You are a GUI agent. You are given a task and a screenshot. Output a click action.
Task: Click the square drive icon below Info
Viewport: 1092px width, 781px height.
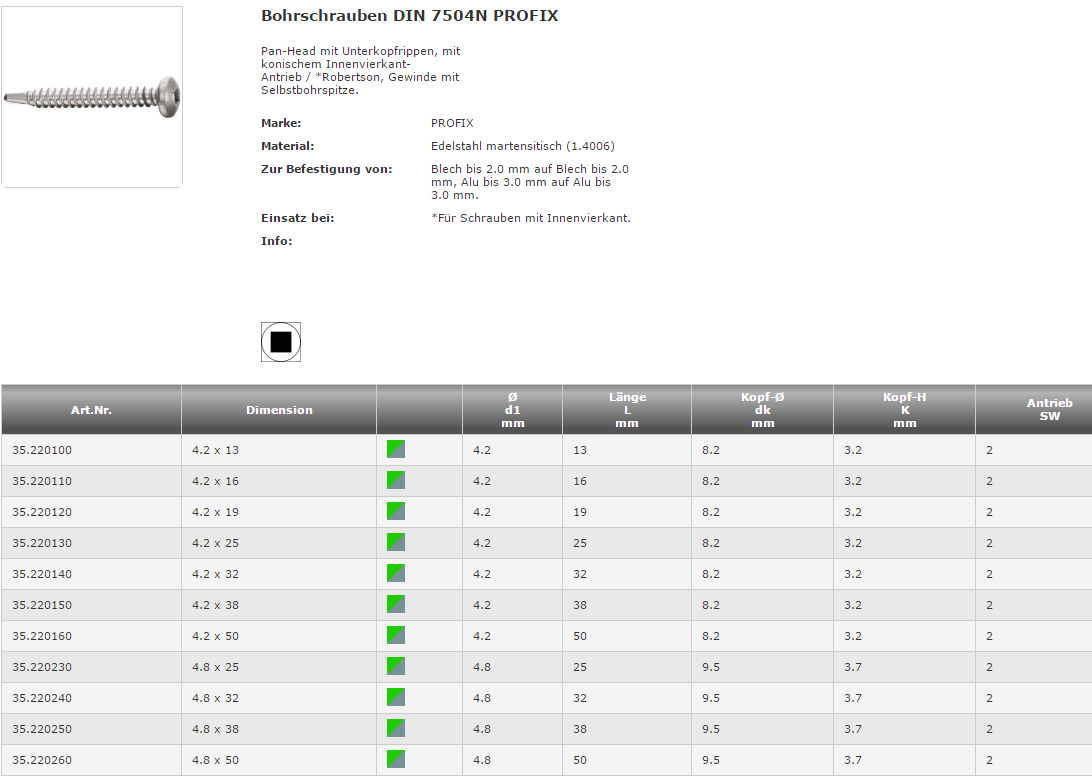tap(280, 342)
